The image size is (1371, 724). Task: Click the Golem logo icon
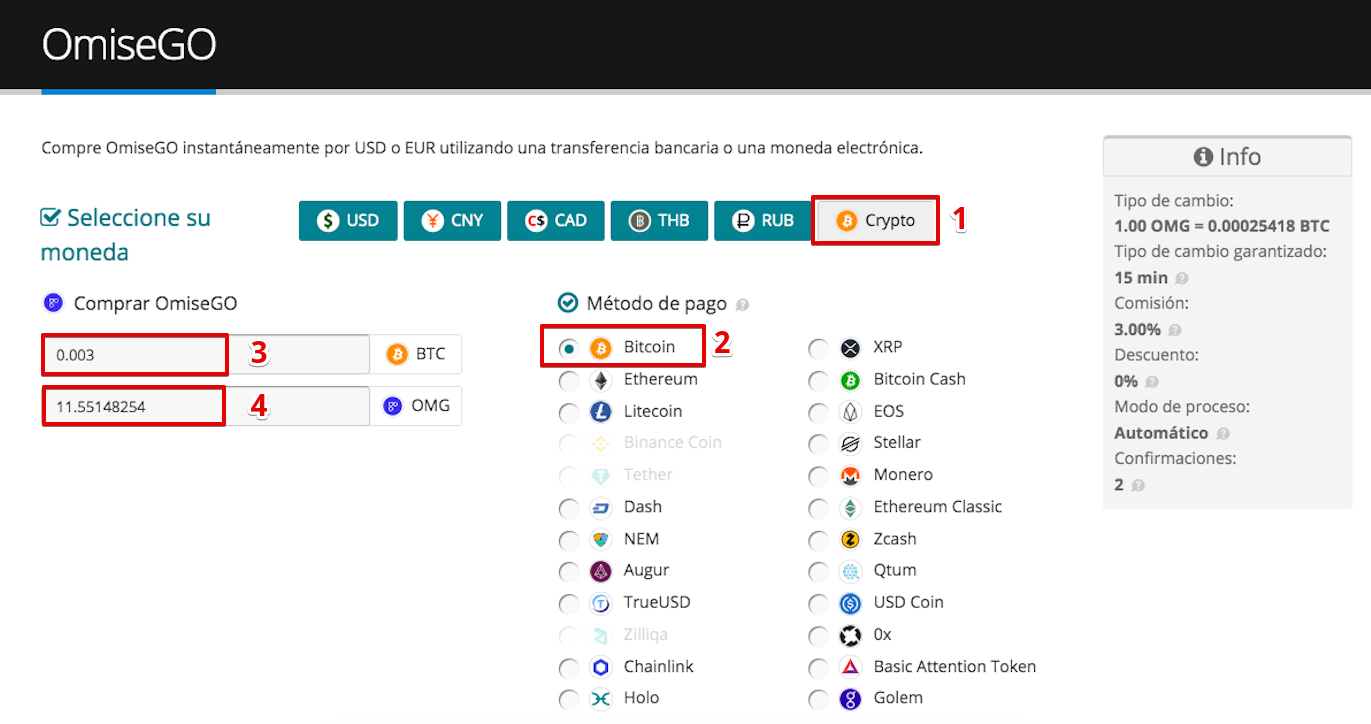point(851,699)
